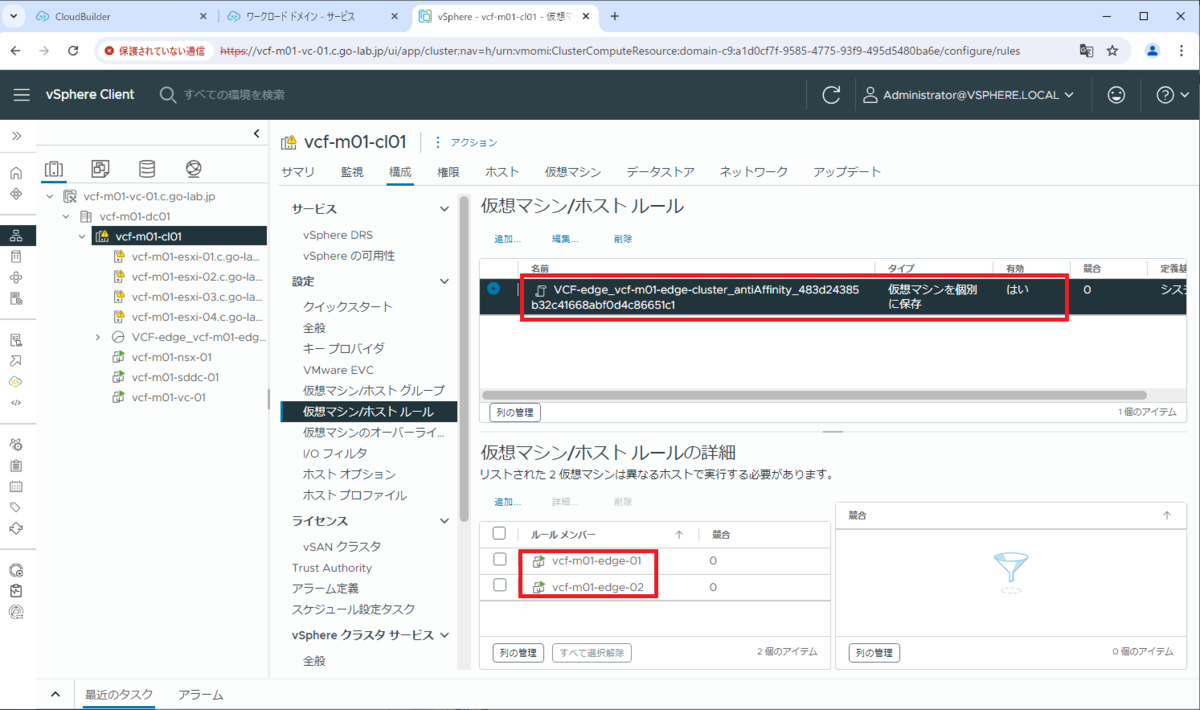
Task: Click 列の管理 under rule members table
Action: click(x=518, y=653)
